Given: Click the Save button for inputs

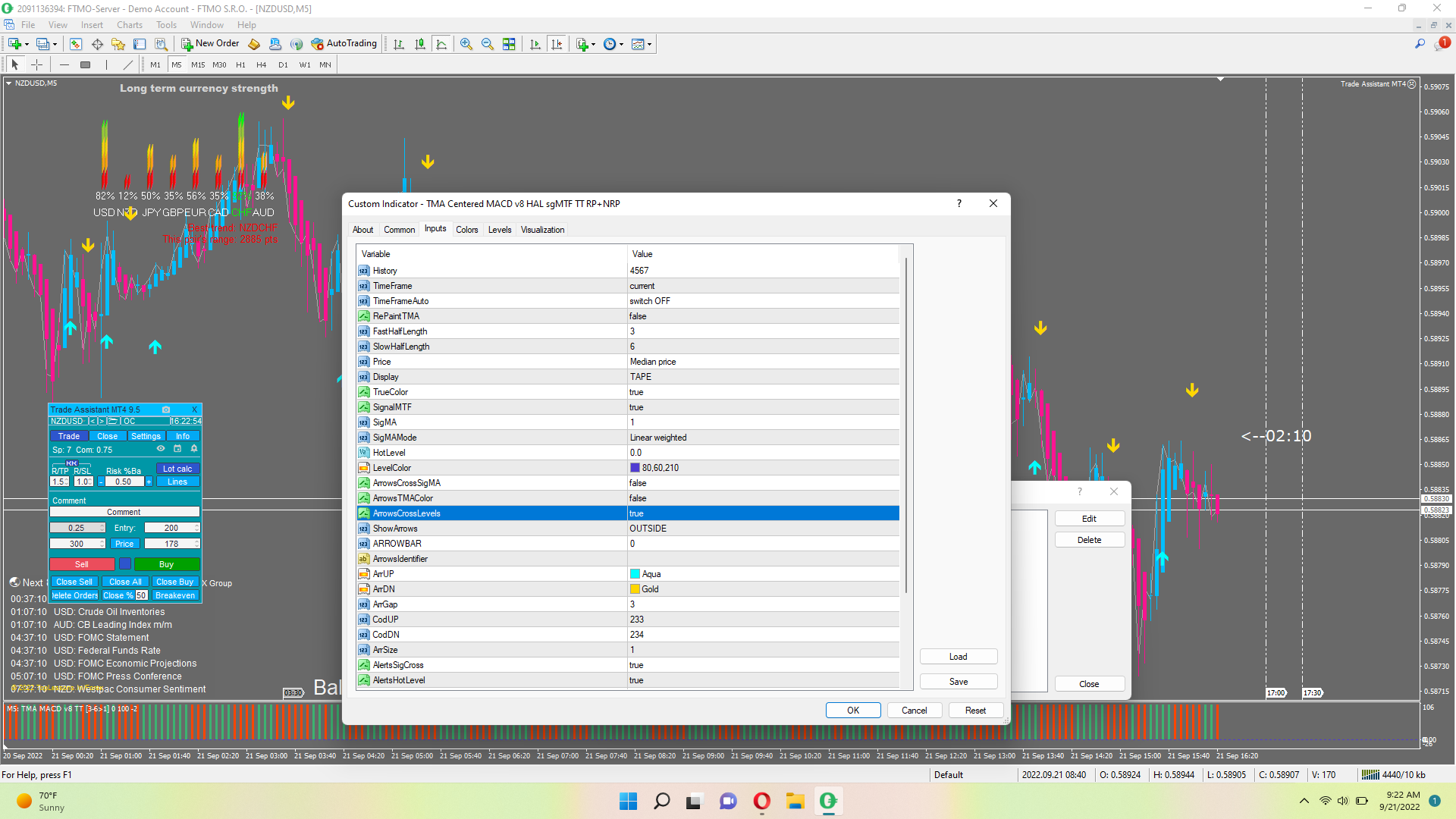Looking at the screenshot, I should 958,682.
